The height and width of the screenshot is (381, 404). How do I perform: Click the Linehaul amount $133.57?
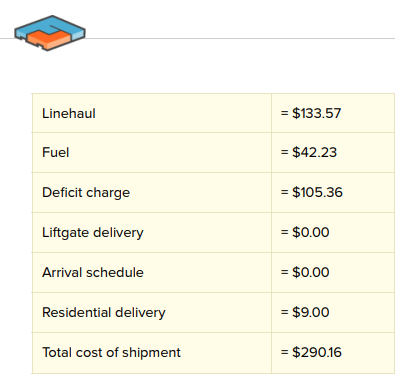(317, 113)
